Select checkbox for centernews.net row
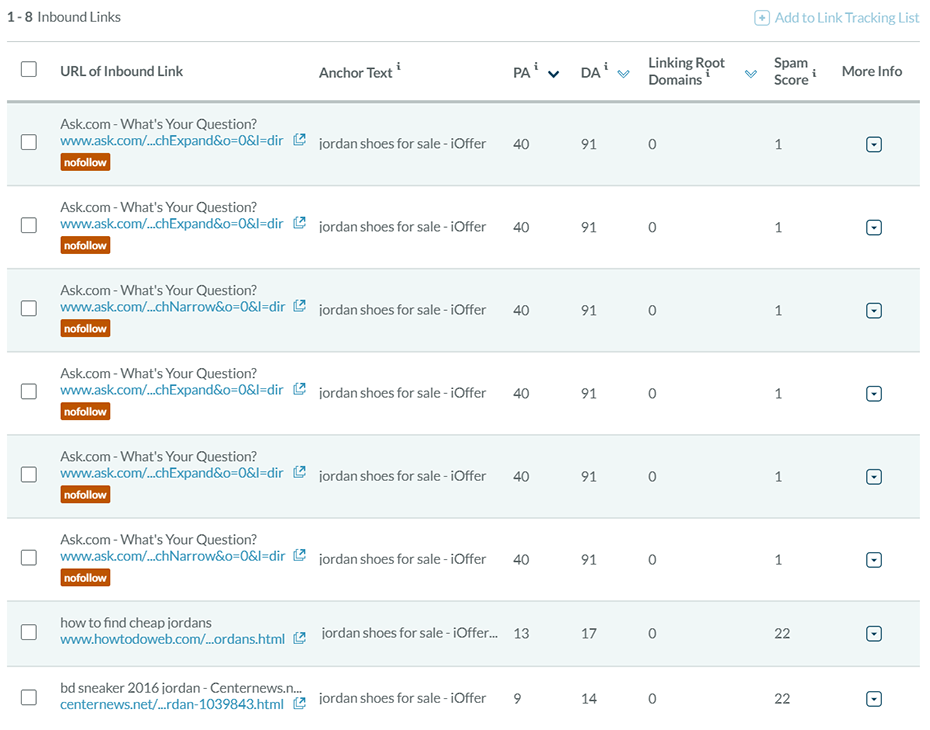Image resolution: width=930 pixels, height=730 pixels. 28,697
